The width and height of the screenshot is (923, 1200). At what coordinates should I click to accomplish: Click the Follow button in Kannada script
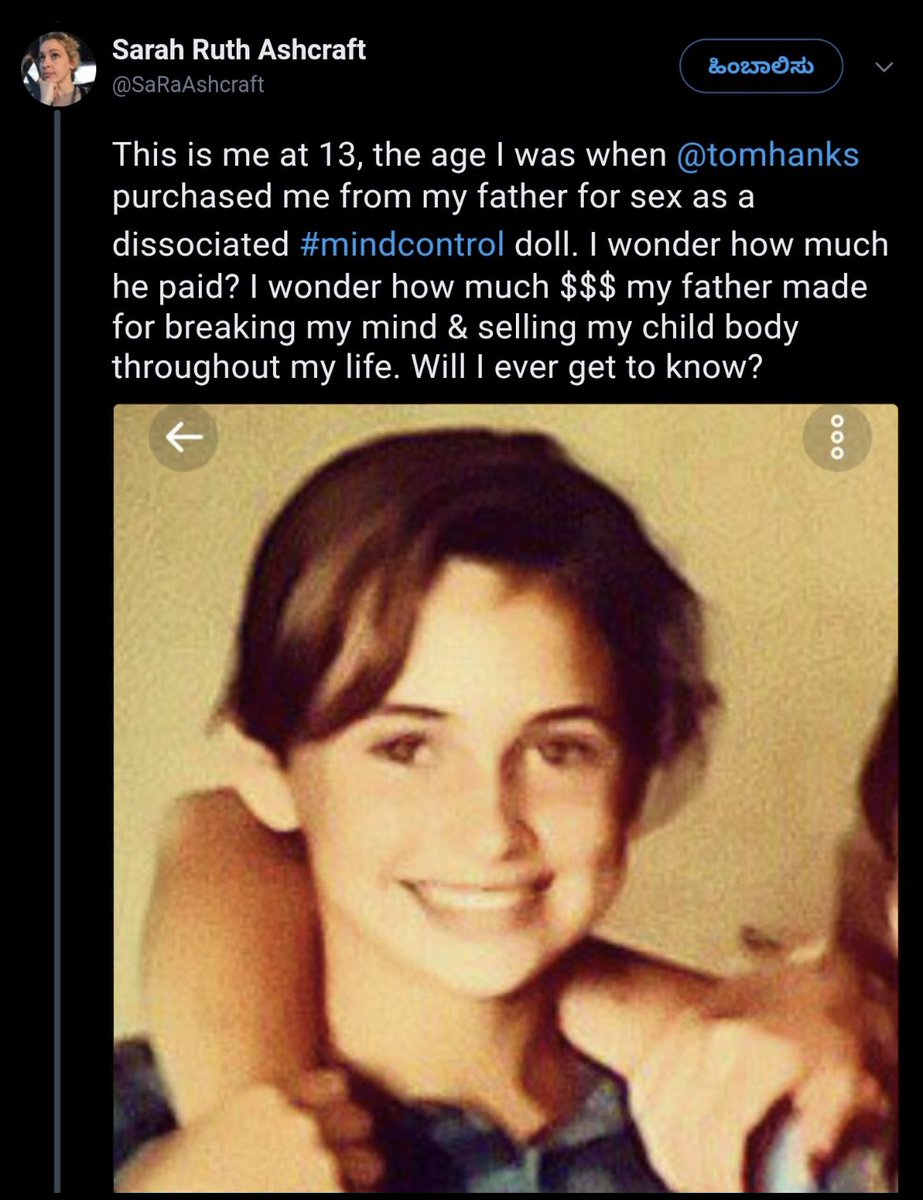click(x=760, y=67)
